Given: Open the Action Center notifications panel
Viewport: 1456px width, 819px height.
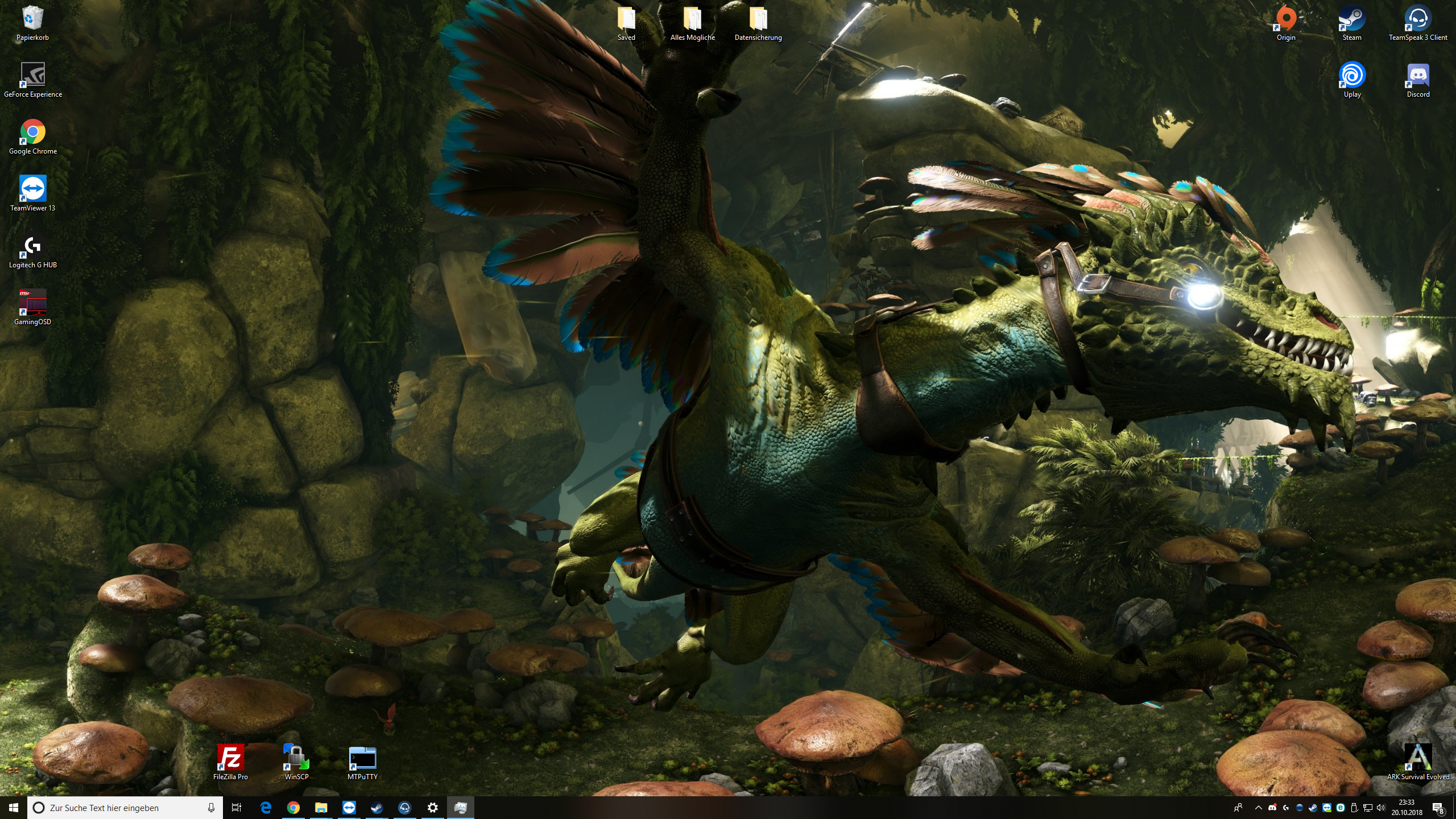Looking at the screenshot, I should (x=1438, y=808).
